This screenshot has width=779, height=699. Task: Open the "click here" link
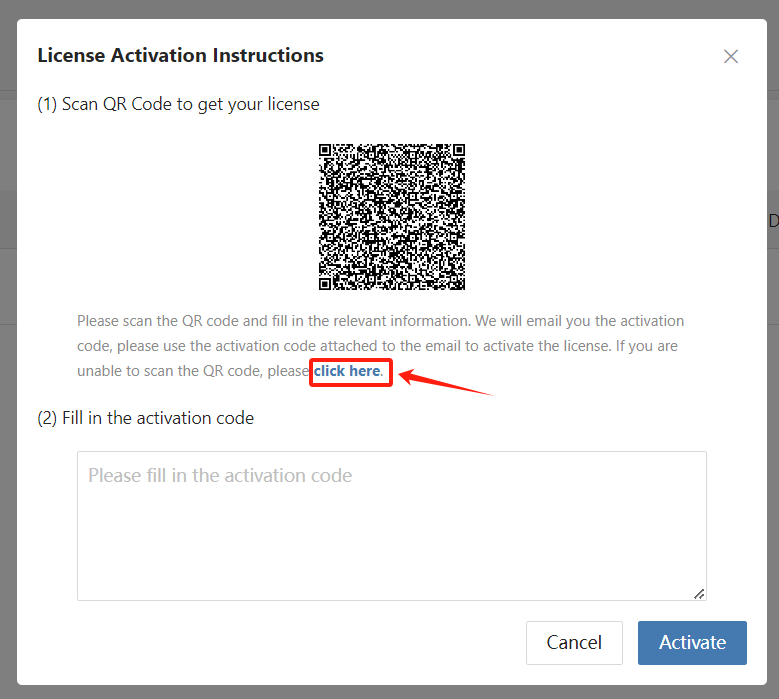pyautogui.click(x=347, y=371)
